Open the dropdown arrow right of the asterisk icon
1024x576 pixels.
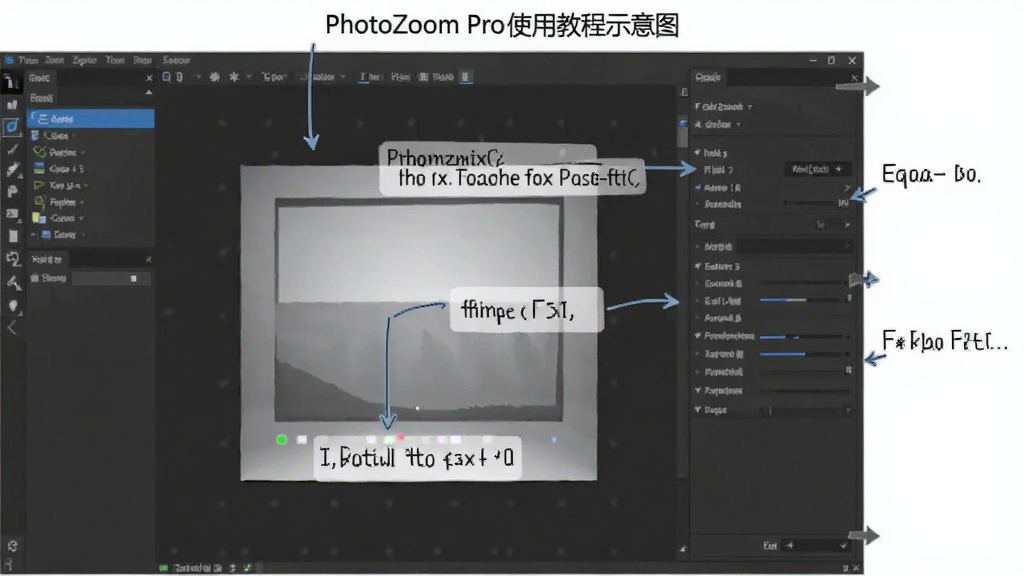tap(249, 77)
